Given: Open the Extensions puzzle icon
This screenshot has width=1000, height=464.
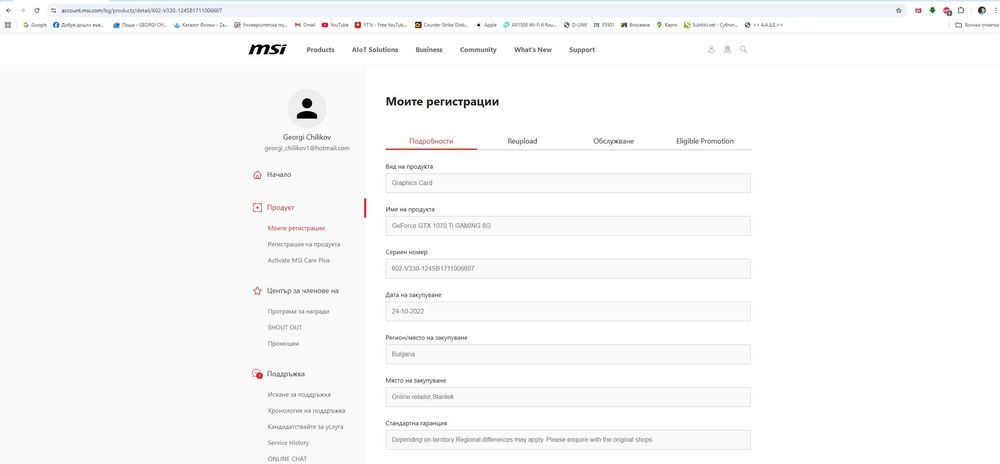Looking at the screenshot, I should click(x=961, y=10).
